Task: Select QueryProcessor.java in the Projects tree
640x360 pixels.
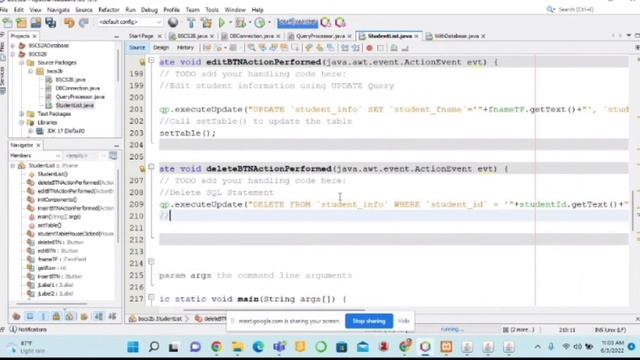Action: pos(80,97)
